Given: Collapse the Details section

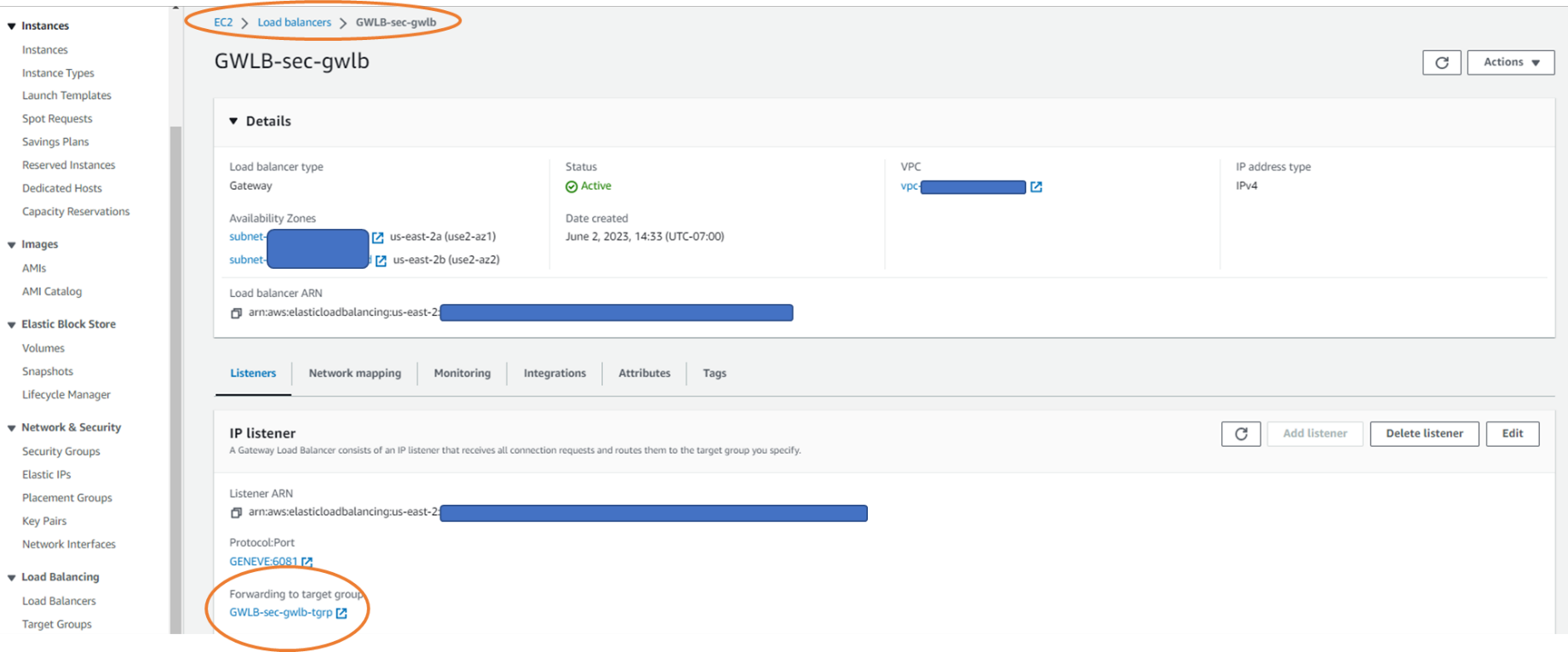Looking at the screenshot, I should click(x=233, y=121).
